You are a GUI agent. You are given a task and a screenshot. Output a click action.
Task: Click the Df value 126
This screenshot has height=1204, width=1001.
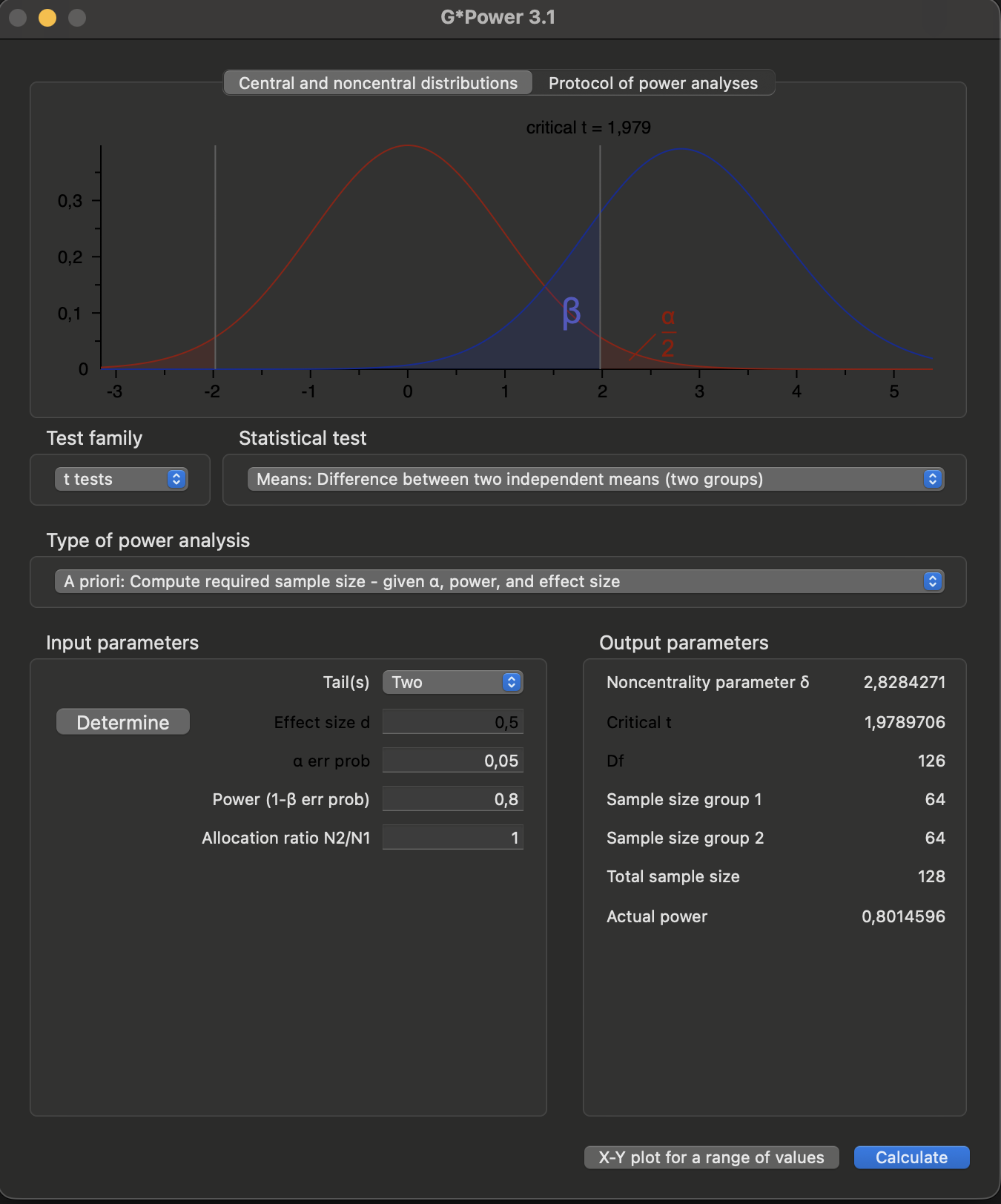[x=931, y=761]
